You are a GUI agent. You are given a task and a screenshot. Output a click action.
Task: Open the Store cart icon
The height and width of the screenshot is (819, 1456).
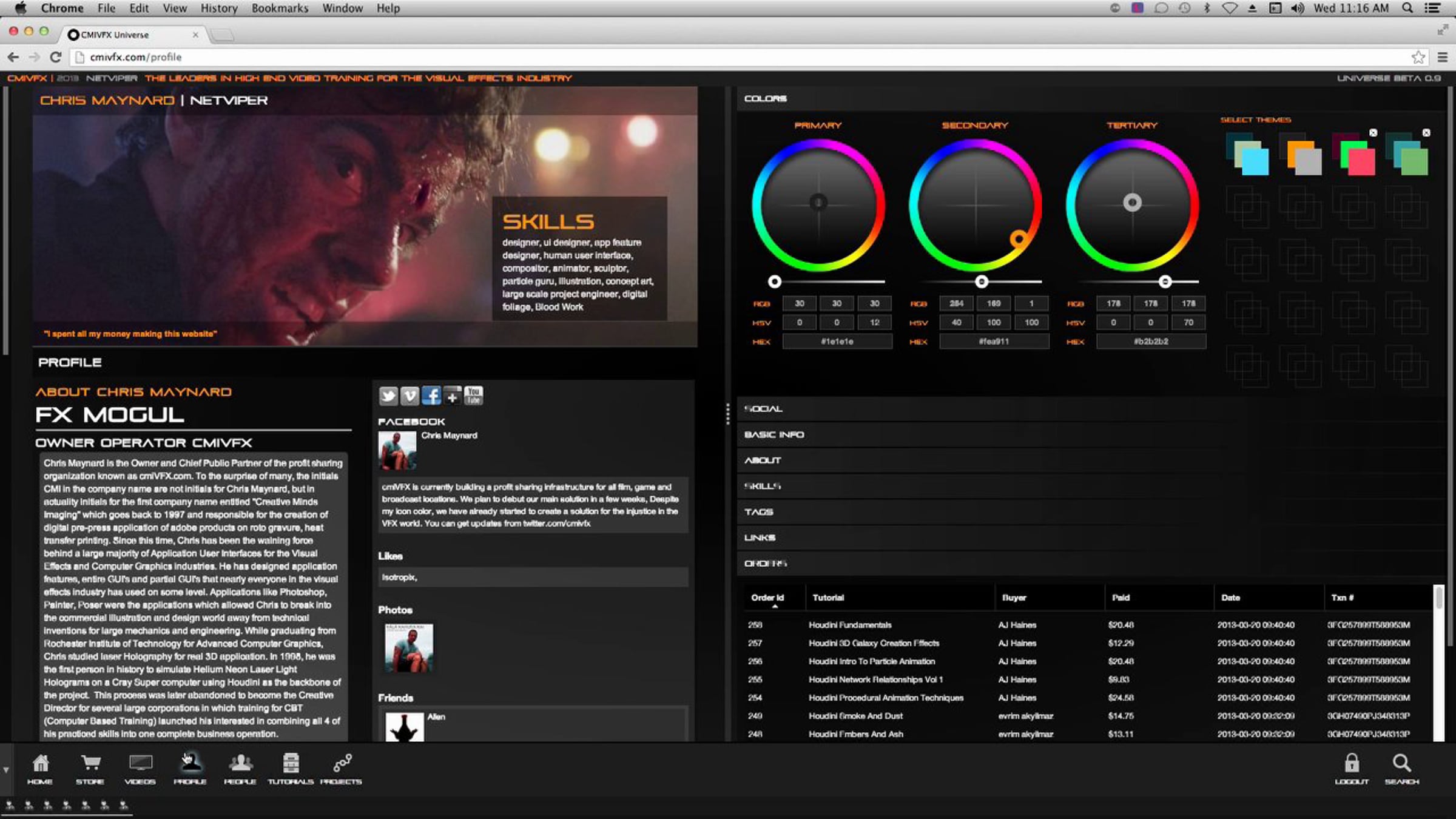click(90, 769)
